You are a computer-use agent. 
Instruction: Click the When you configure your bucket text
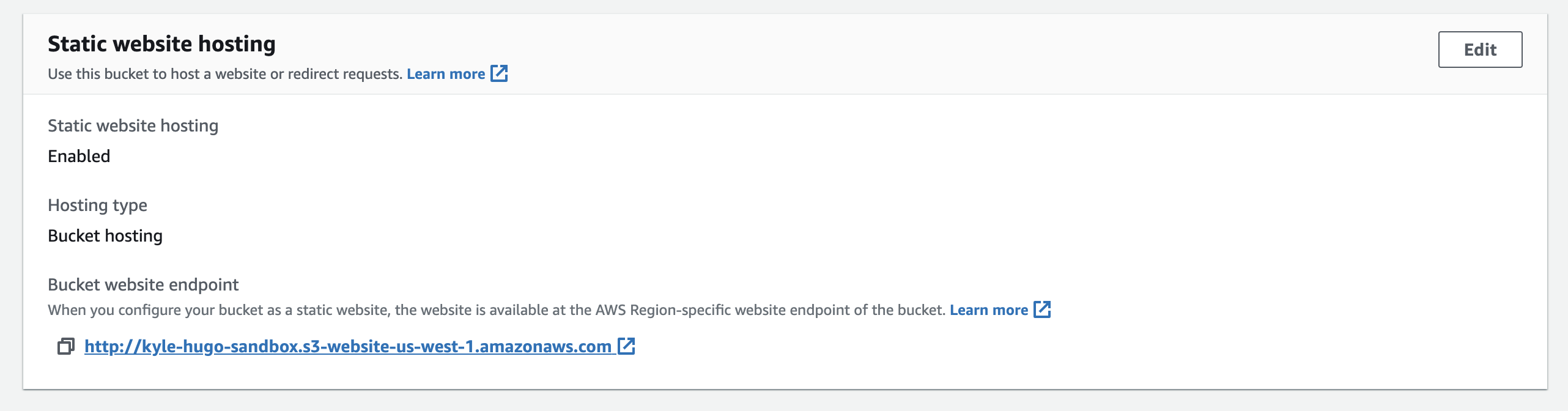[x=497, y=310]
